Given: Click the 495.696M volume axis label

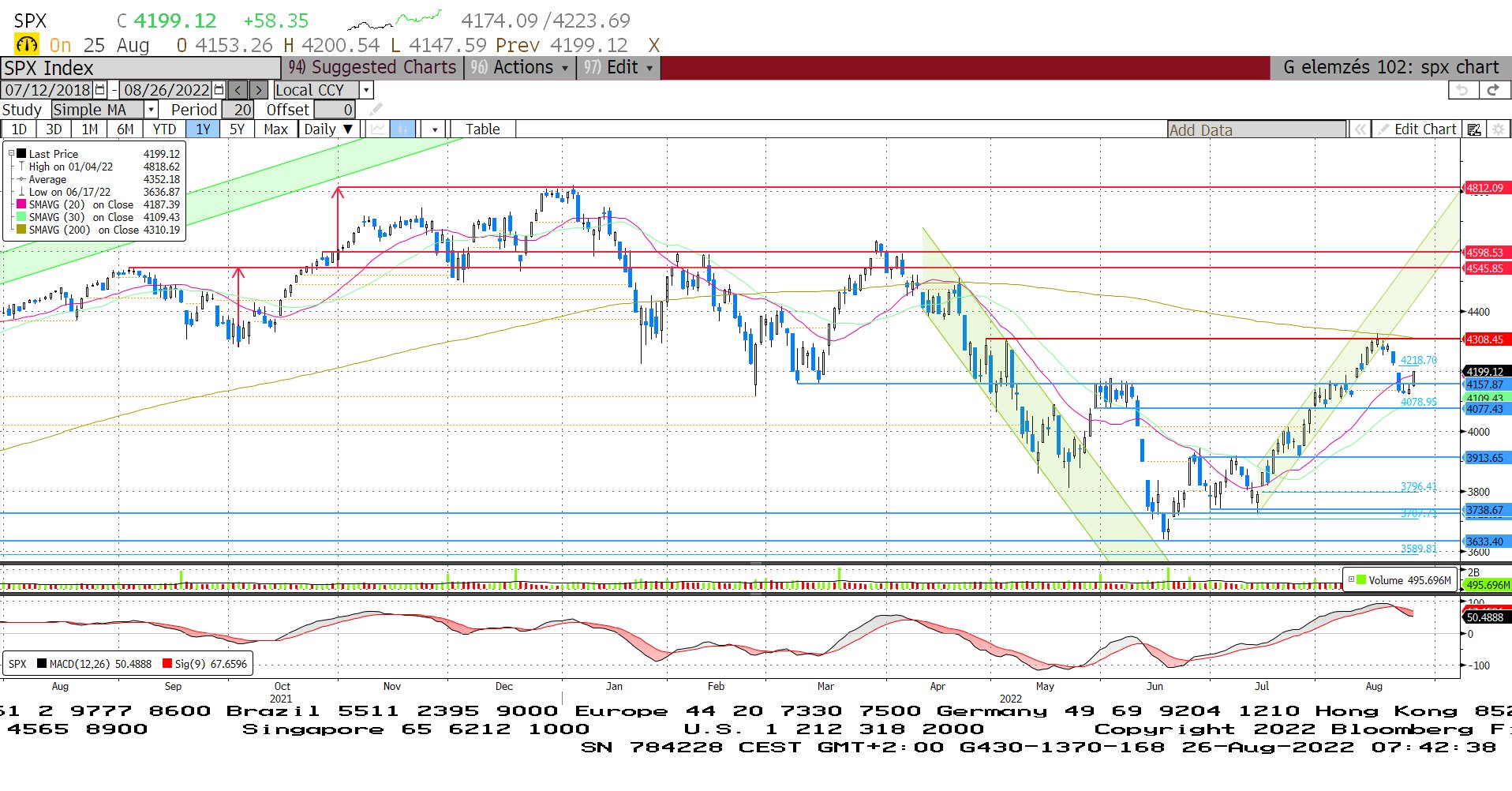Looking at the screenshot, I should (1488, 585).
